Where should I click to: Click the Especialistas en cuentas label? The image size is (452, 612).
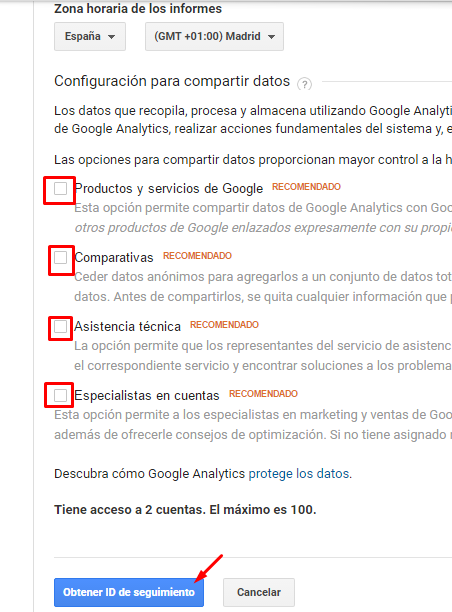(x=147, y=396)
